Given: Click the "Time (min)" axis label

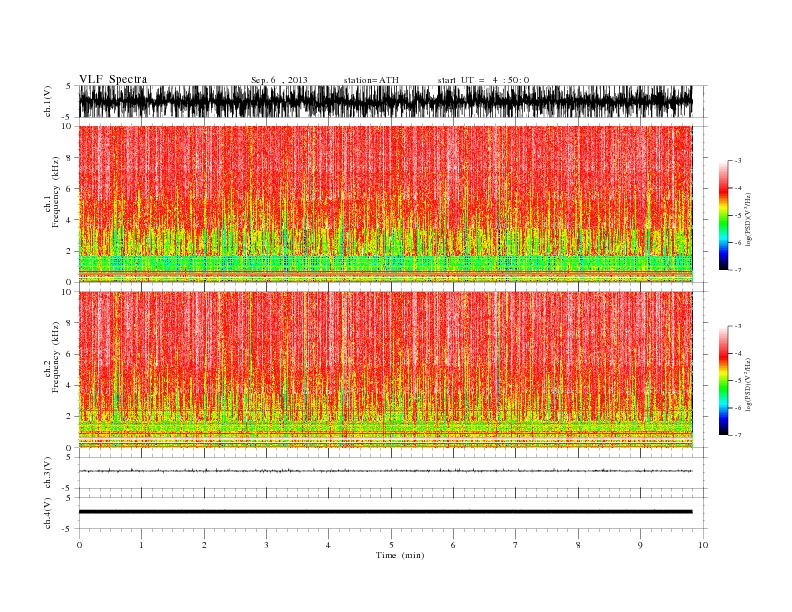Looking at the screenshot, I should 400,555.
